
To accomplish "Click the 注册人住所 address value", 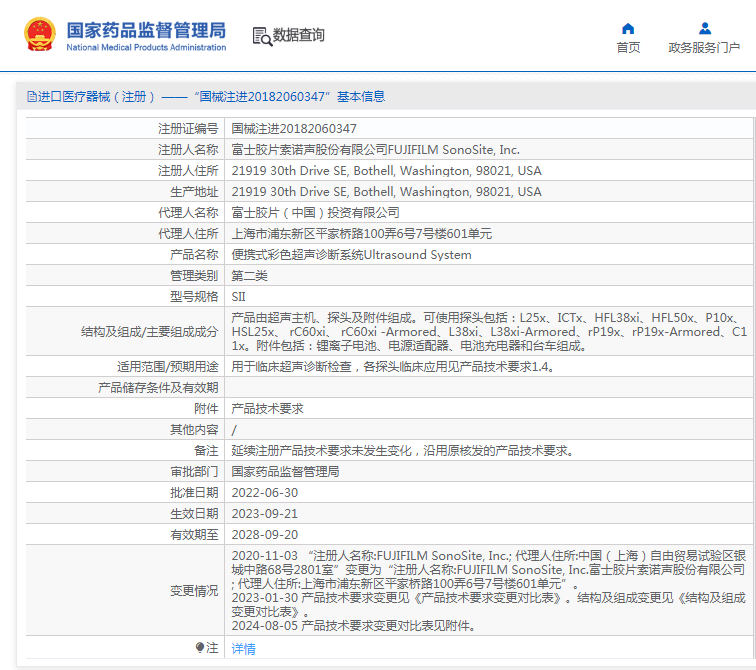I will pyautogui.click(x=386, y=171).
